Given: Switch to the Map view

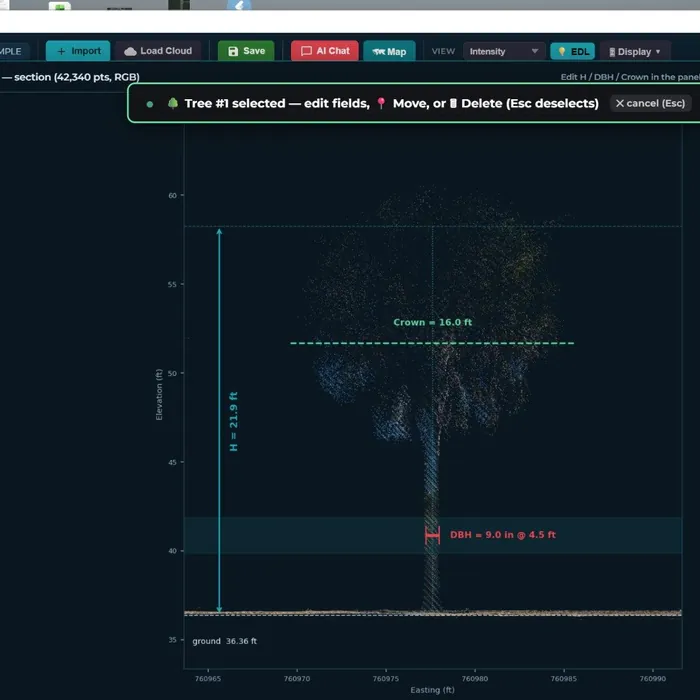Looking at the screenshot, I should 389,51.
